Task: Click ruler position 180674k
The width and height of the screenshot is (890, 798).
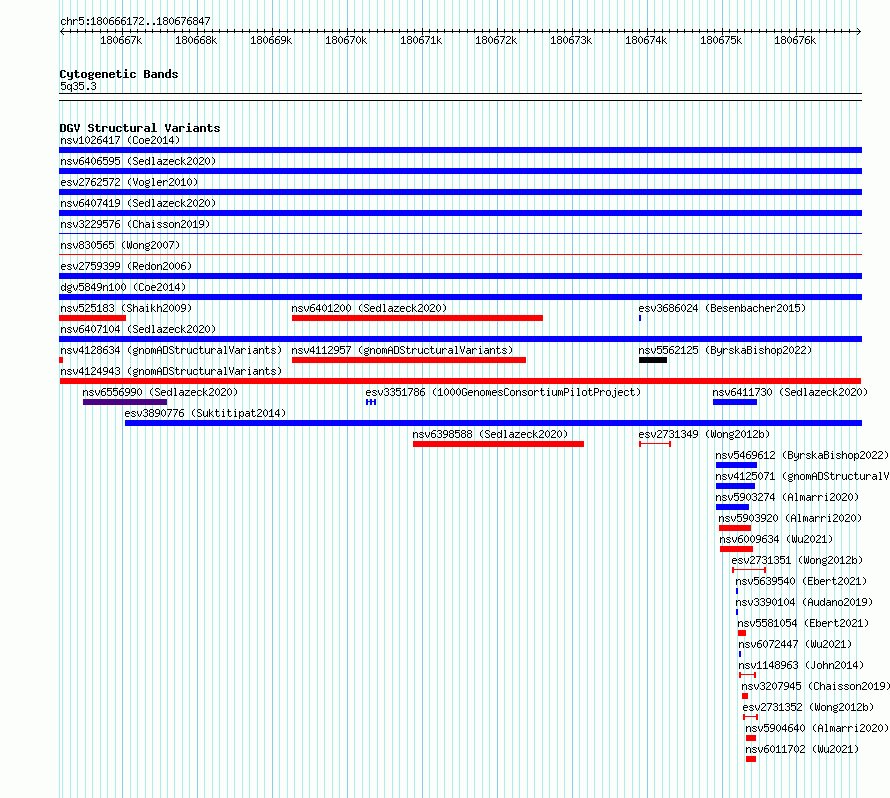Action: tap(646, 40)
